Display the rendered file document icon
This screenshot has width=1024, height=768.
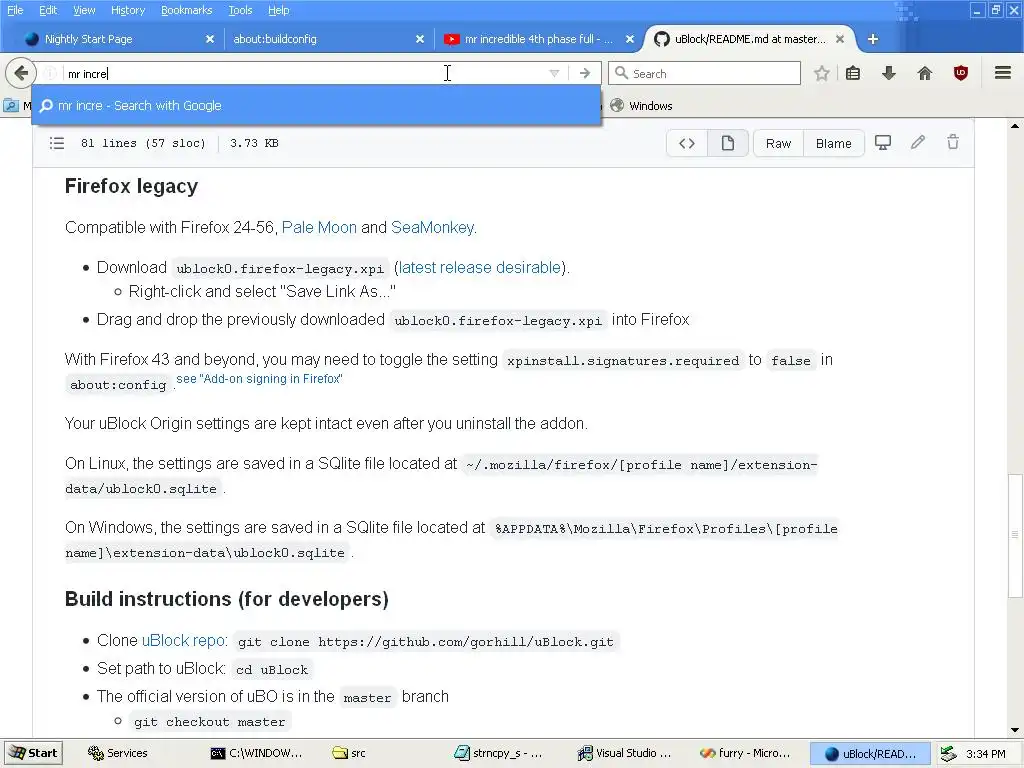(x=728, y=143)
